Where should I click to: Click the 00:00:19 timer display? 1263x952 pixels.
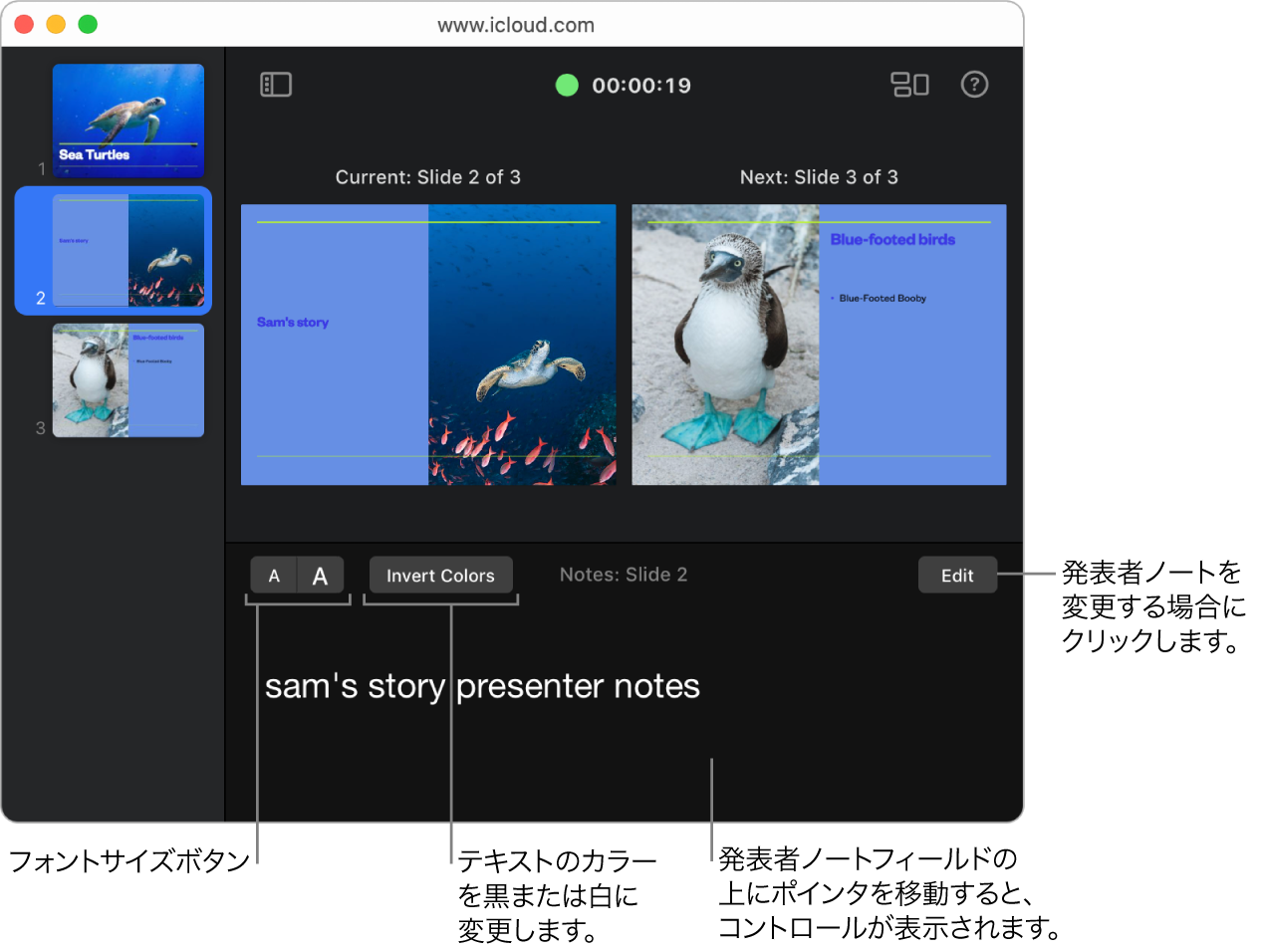641,86
